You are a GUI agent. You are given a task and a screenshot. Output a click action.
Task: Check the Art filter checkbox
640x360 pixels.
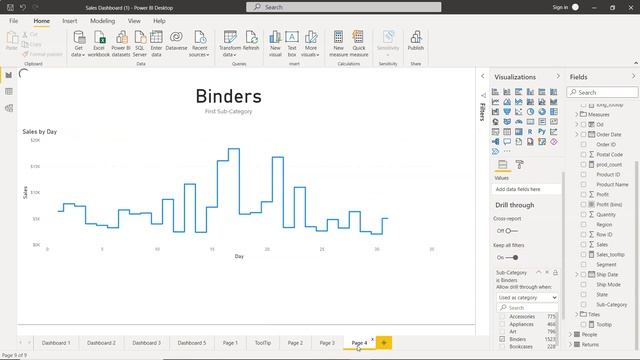pyautogui.click(x=502, y=331)
